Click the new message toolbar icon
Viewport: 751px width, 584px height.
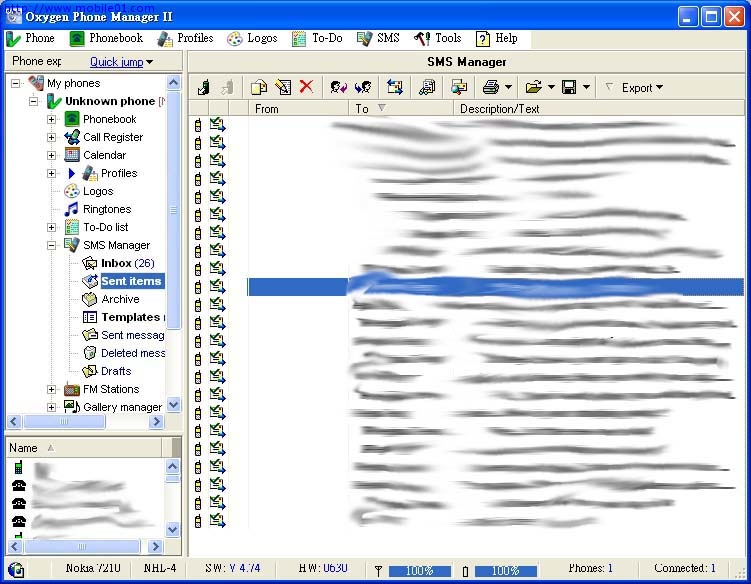(259, 88)
